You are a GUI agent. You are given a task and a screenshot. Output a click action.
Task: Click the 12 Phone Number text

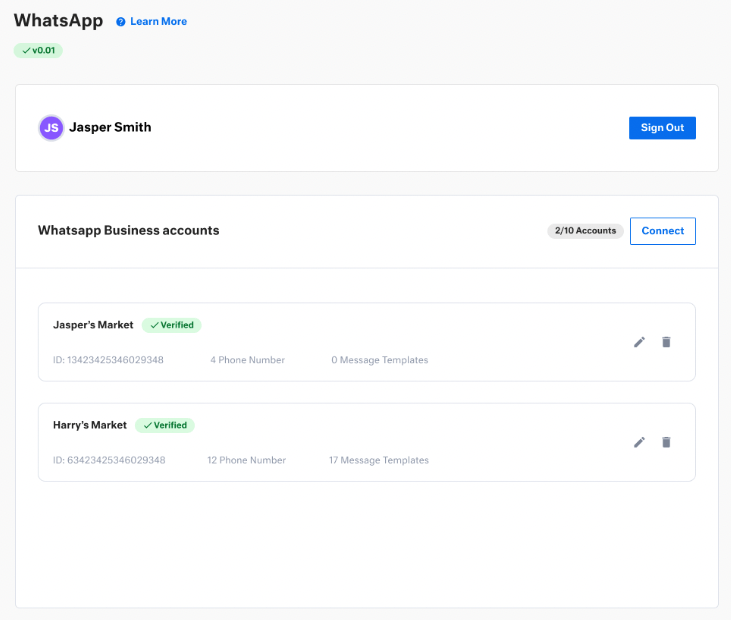(247, 460)
